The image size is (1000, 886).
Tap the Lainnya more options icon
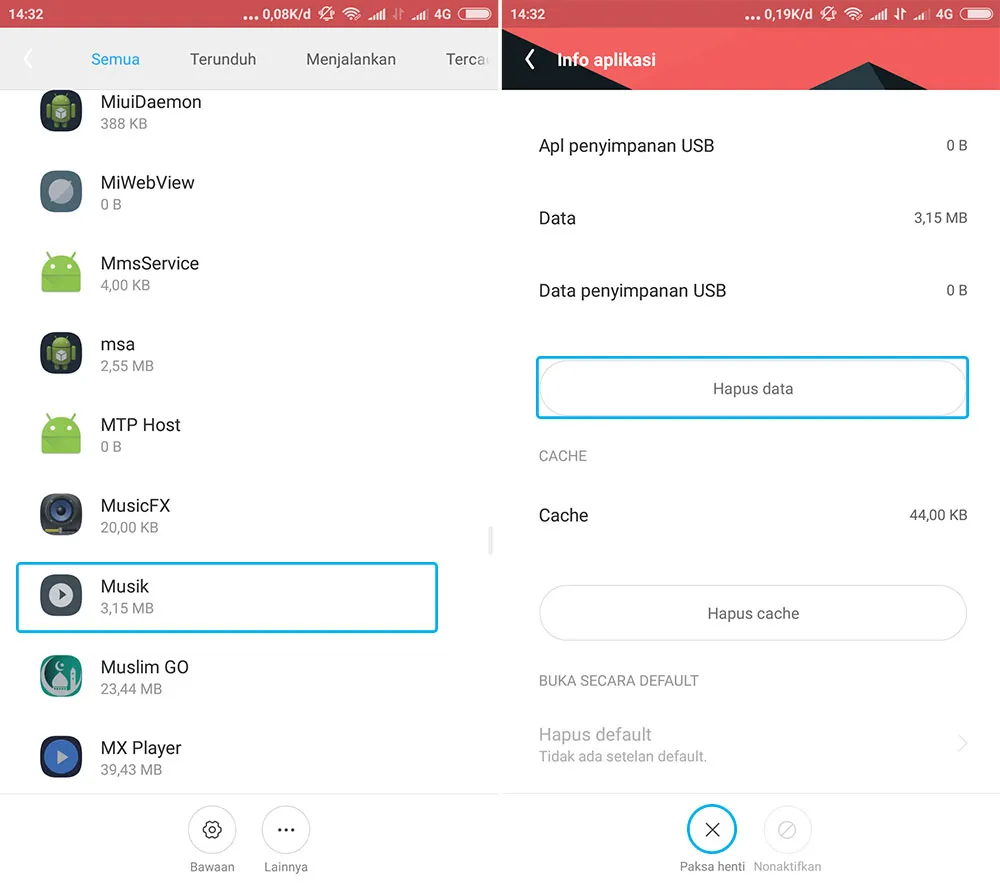(x=286, y=829)
